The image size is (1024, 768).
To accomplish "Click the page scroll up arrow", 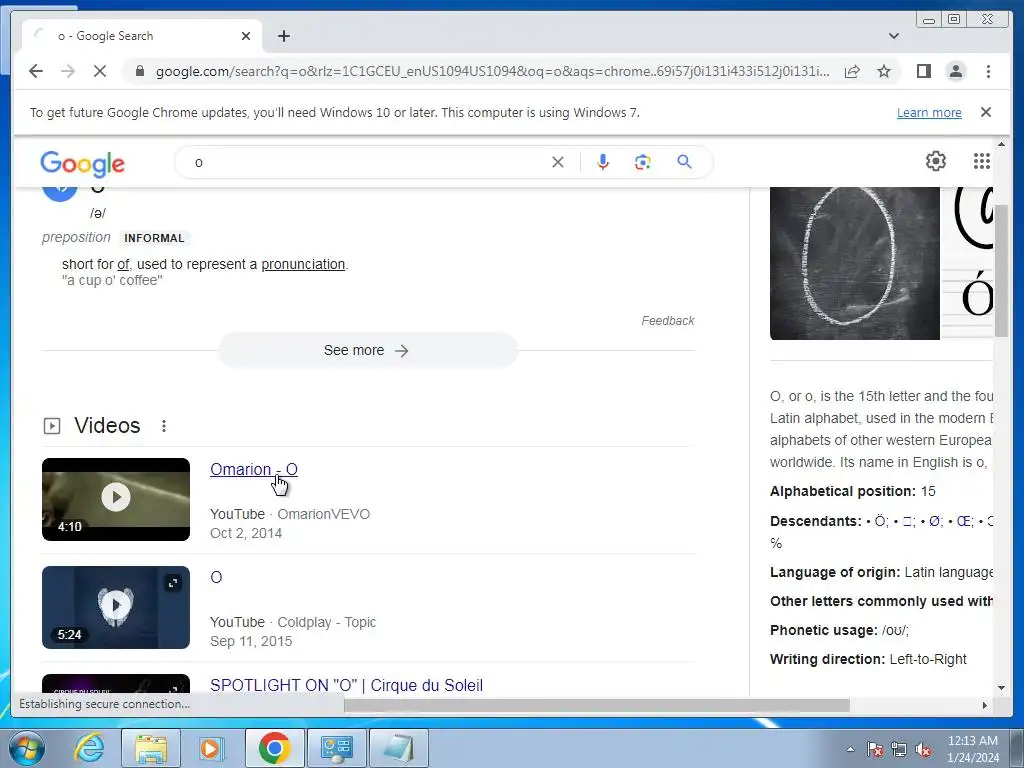I will coord(1001,144).
